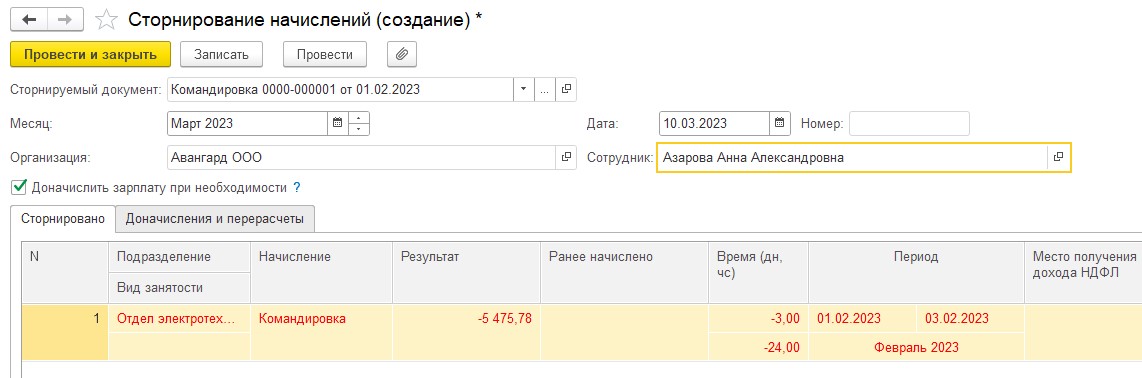Select the Сторнировано tab
The width and height of the screenshot is (1142, 378).
63,218
